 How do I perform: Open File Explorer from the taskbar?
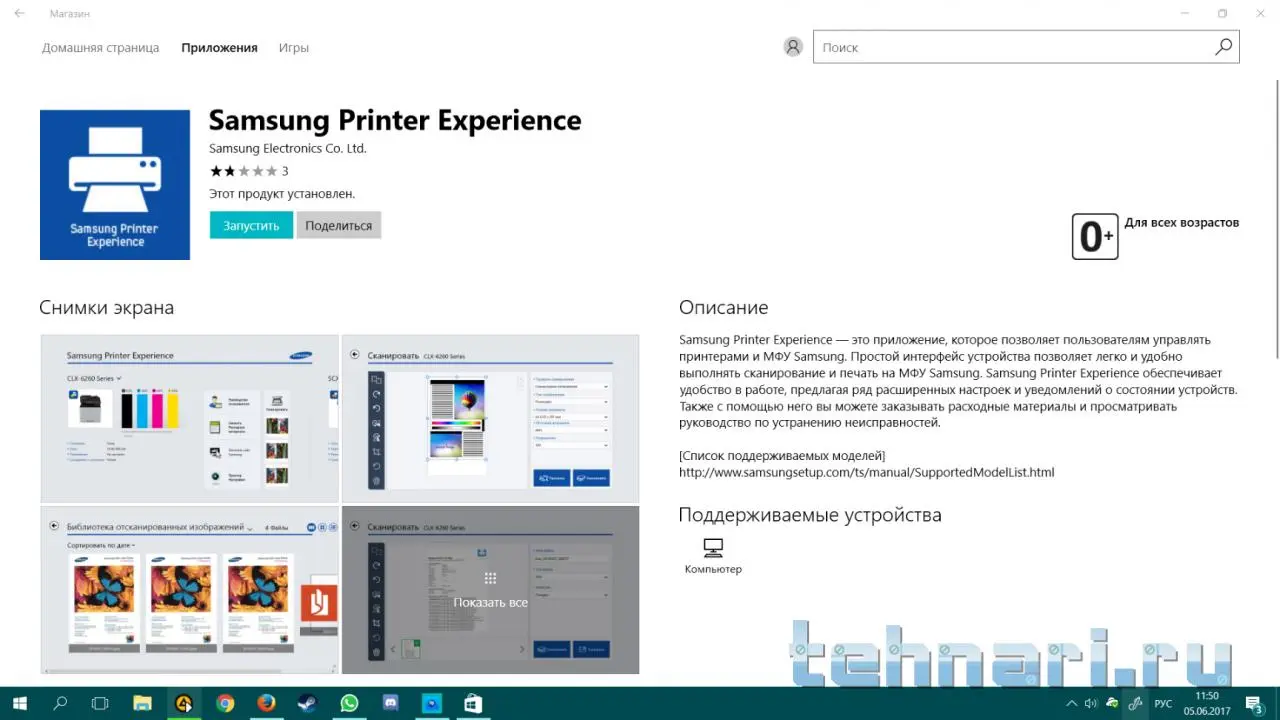pyautogui.click(x=142, y=703)
